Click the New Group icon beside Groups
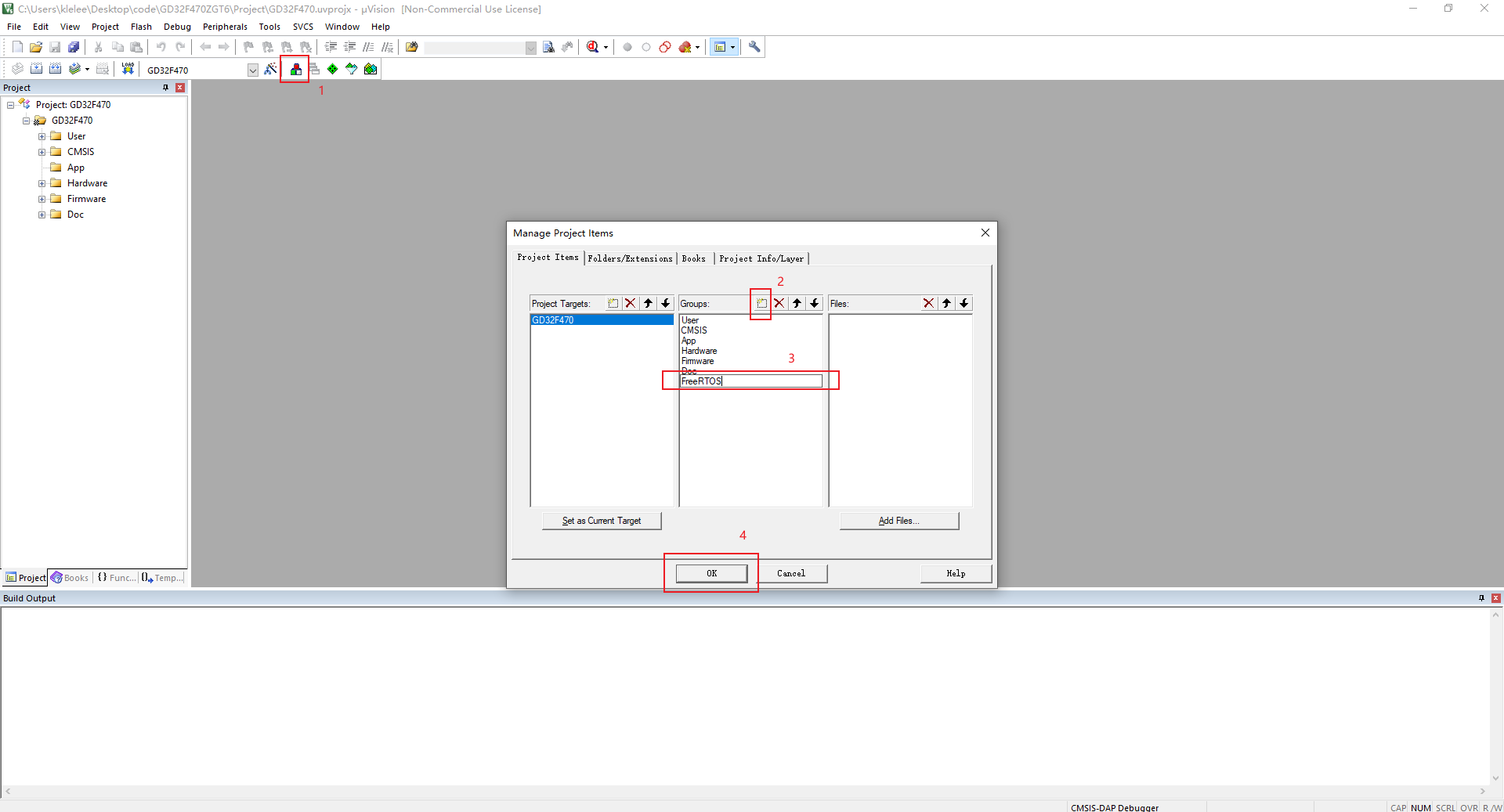 click(x=761, y=304)
